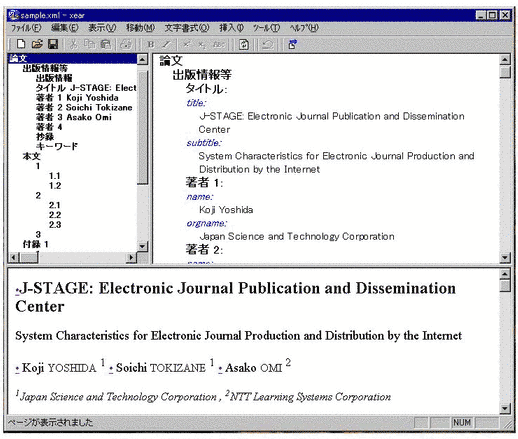The height and width of the screenshot is (439, 518).
Task: Click the editor pane scroll-down arrow
Action: click(x=505, y=257)
